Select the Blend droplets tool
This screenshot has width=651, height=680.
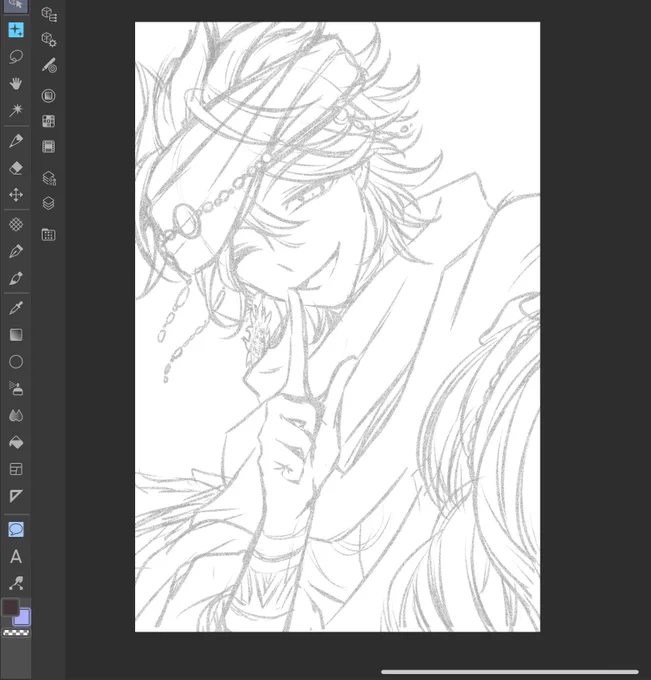point(16,415)
